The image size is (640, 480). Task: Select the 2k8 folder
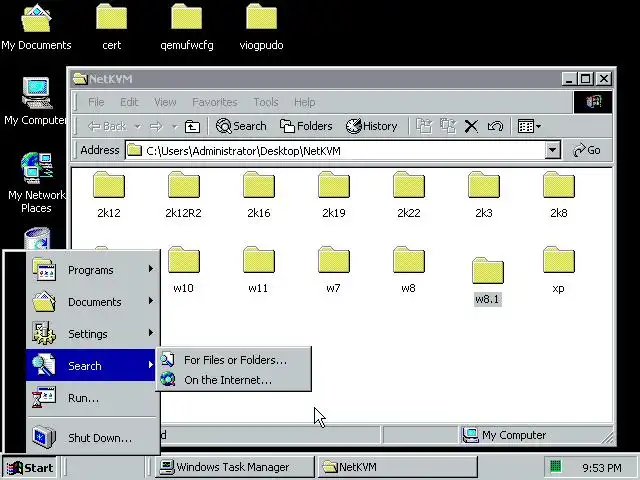click(559, 195)
